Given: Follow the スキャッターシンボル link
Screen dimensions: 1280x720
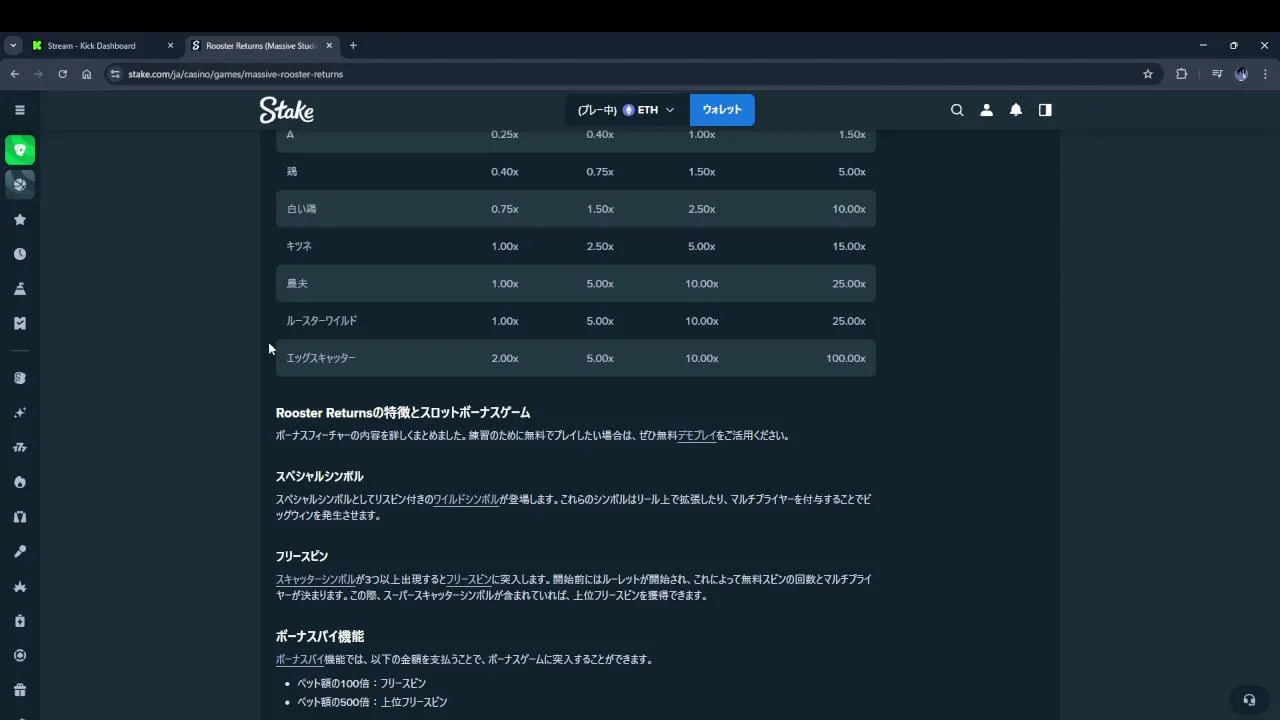Looking at the screenshot, I should [315, 579].
